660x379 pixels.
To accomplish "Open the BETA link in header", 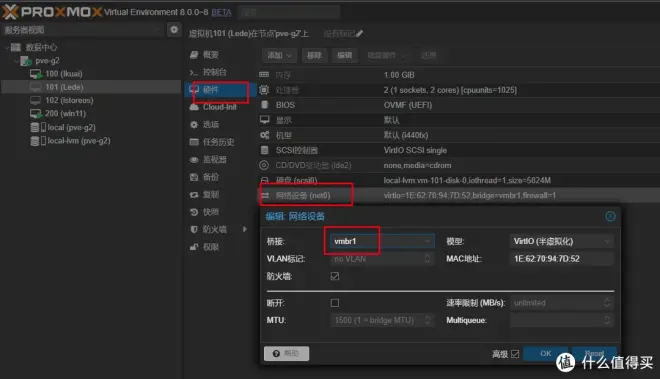I will (221, 12).
